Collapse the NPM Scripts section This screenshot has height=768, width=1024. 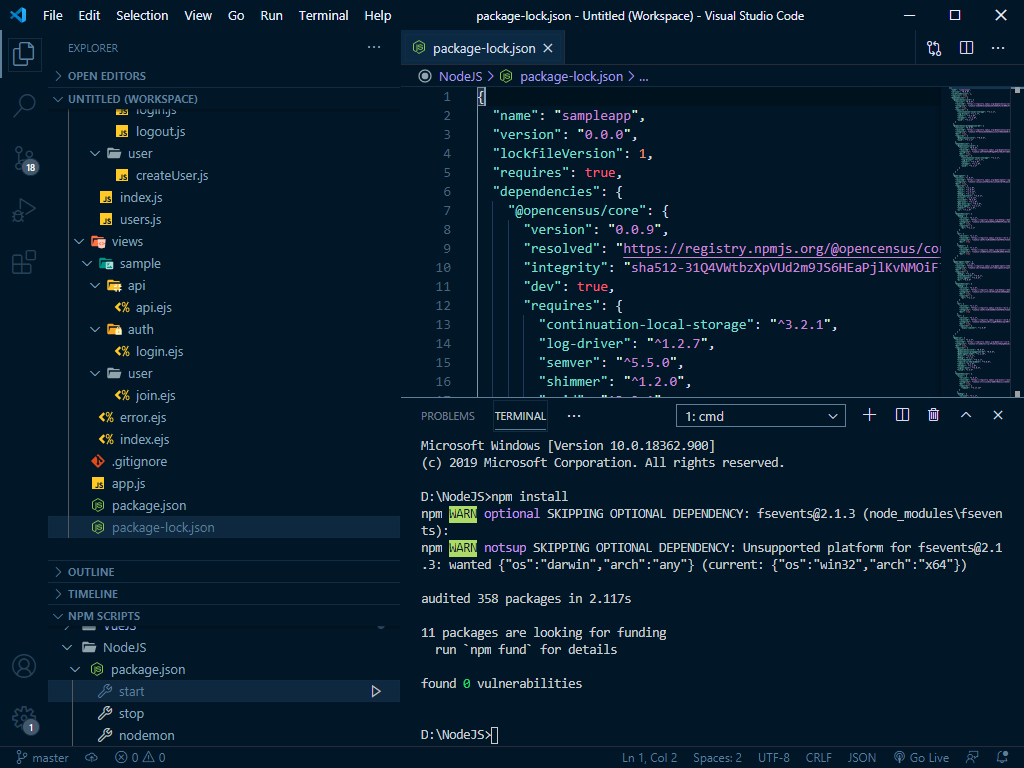click(223, 616)
